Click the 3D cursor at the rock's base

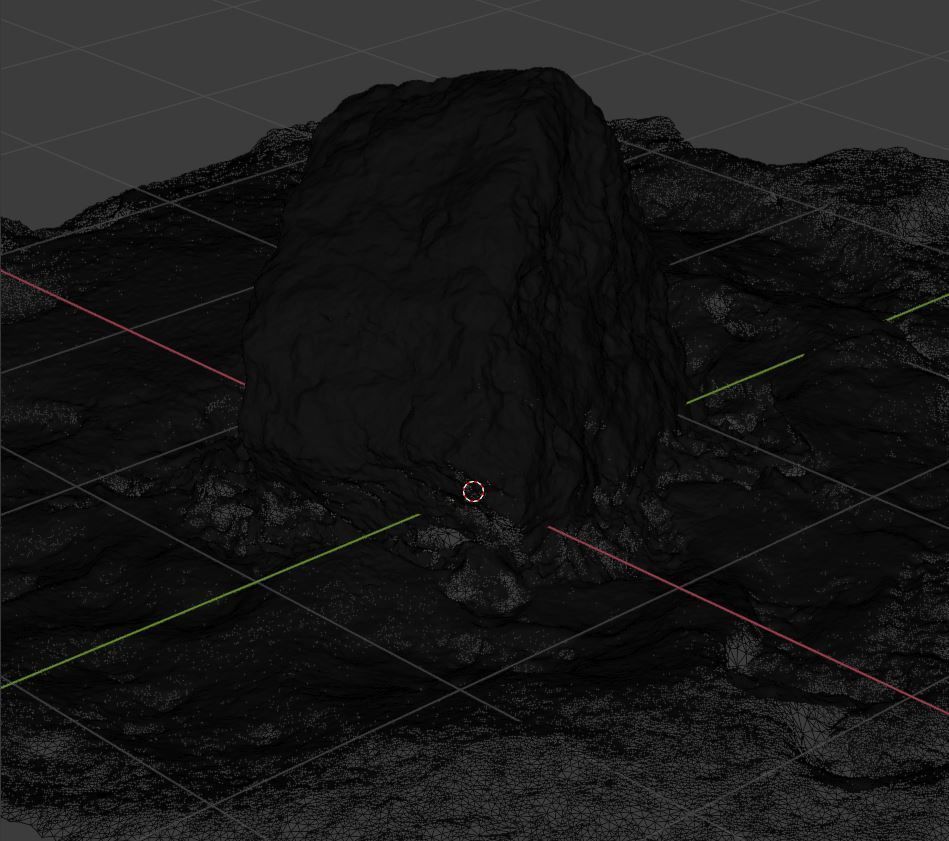coord(474,491)
